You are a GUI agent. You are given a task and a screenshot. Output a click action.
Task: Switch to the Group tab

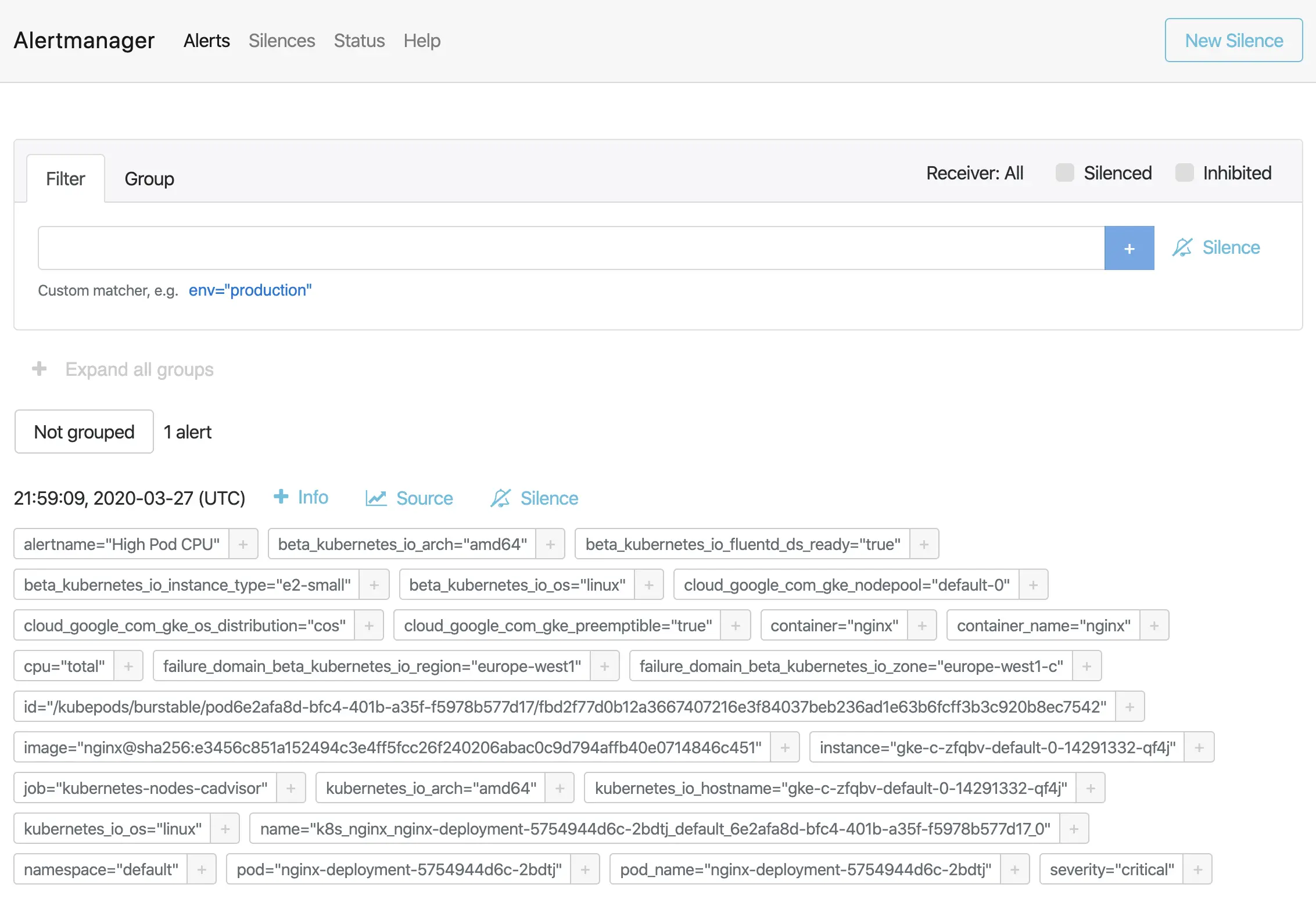[149, 179]
